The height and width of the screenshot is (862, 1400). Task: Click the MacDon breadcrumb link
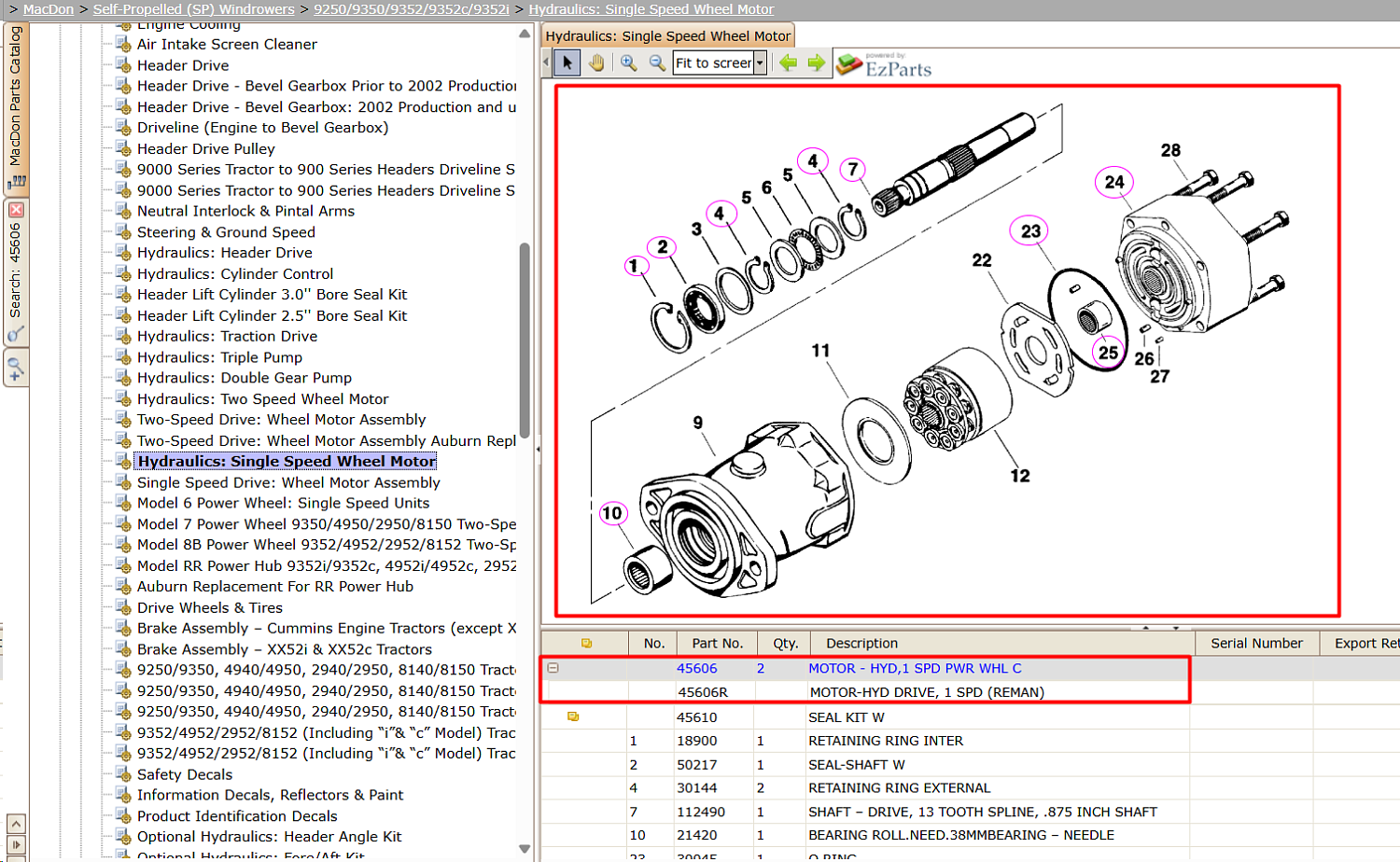(x=49, y=9)
